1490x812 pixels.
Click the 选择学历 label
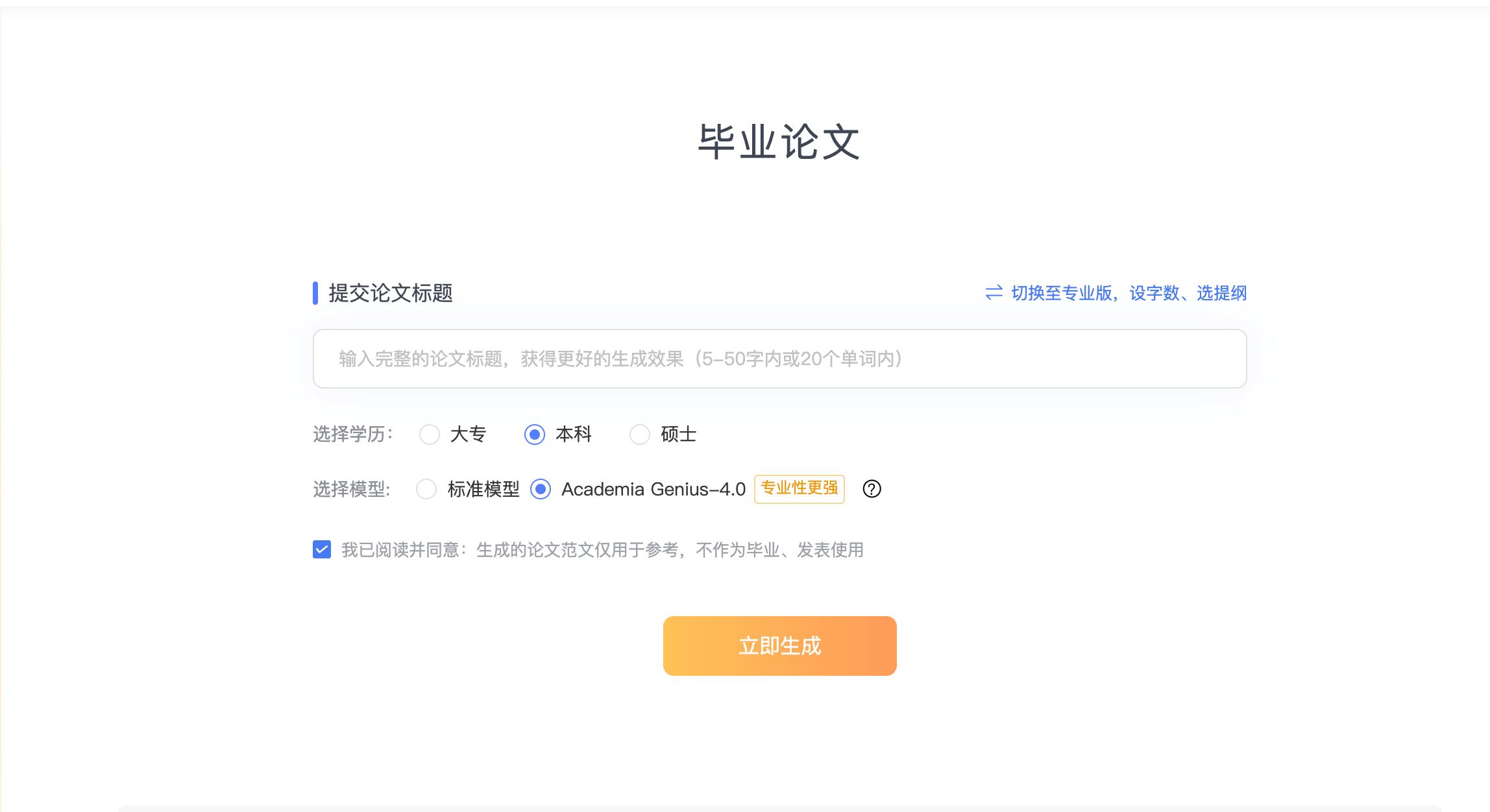click(x=353, y=434)
